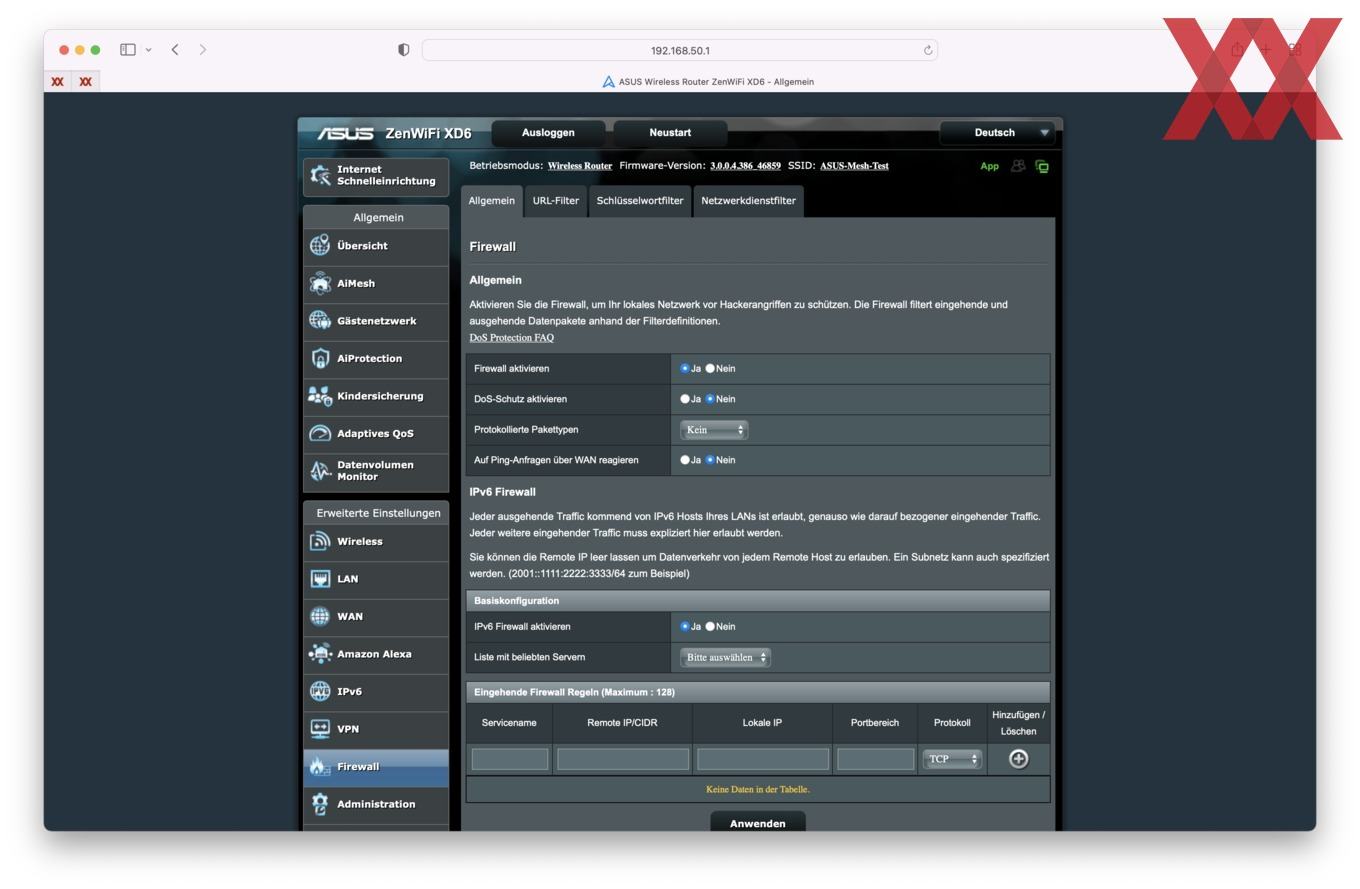This screenshot has width=1360, height=889.
Task: Open Protokollierte Pakettypen dropdown
Action: 714,430
